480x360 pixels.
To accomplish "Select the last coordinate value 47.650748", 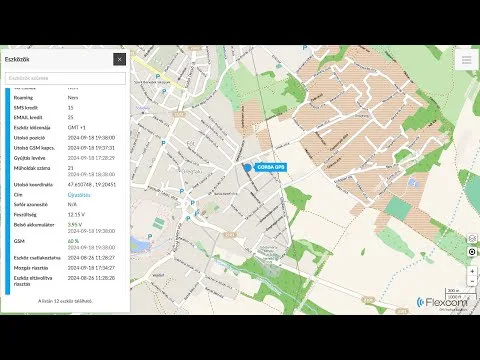I will (x=92, y=185).
